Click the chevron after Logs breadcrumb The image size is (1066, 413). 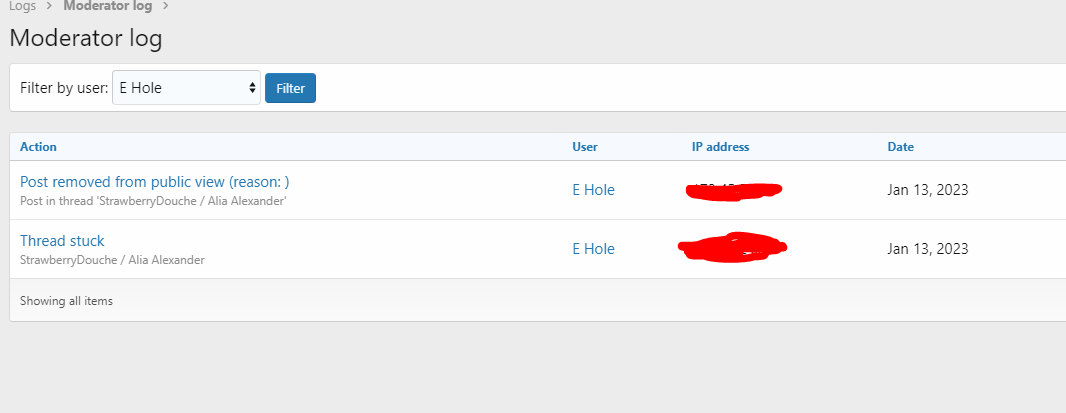50,7
